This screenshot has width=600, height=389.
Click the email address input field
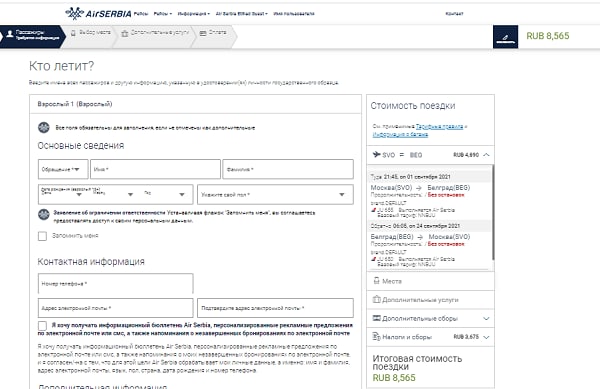tap(116, 308)
